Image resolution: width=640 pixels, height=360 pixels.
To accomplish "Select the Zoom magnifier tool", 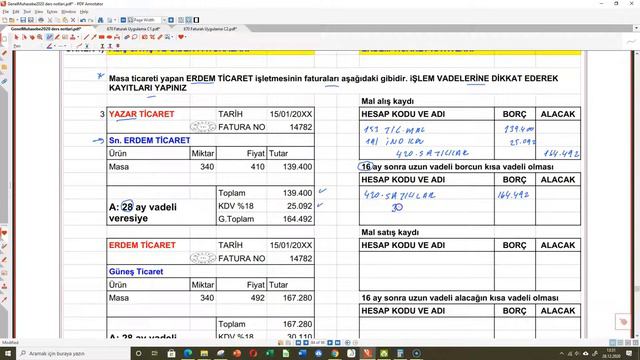I will [x=40, y=37].
